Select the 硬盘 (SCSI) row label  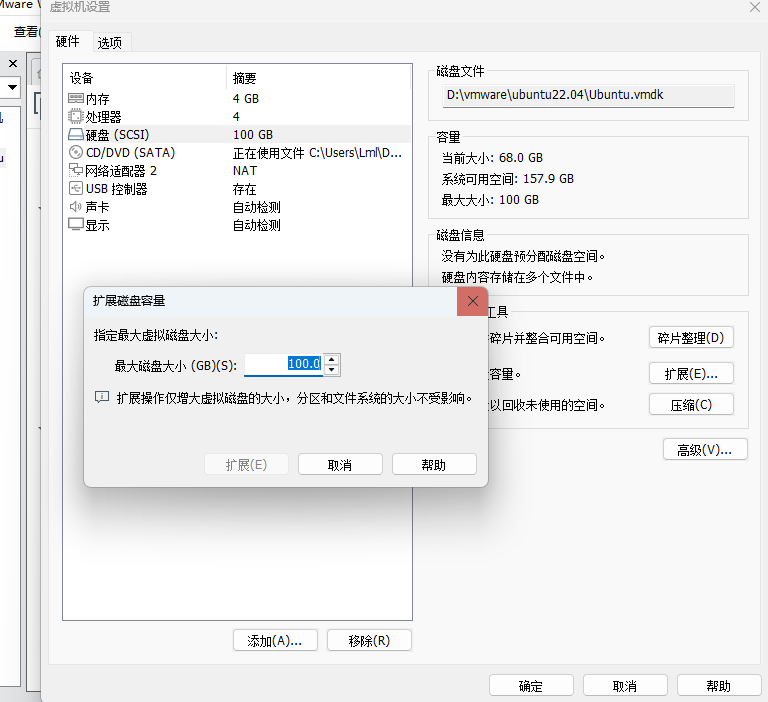118,135
